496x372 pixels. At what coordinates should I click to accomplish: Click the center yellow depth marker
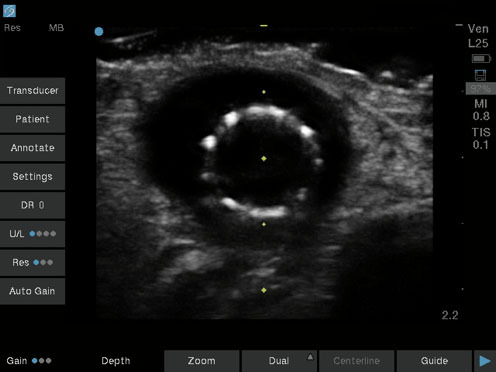(x=264, y=159)
